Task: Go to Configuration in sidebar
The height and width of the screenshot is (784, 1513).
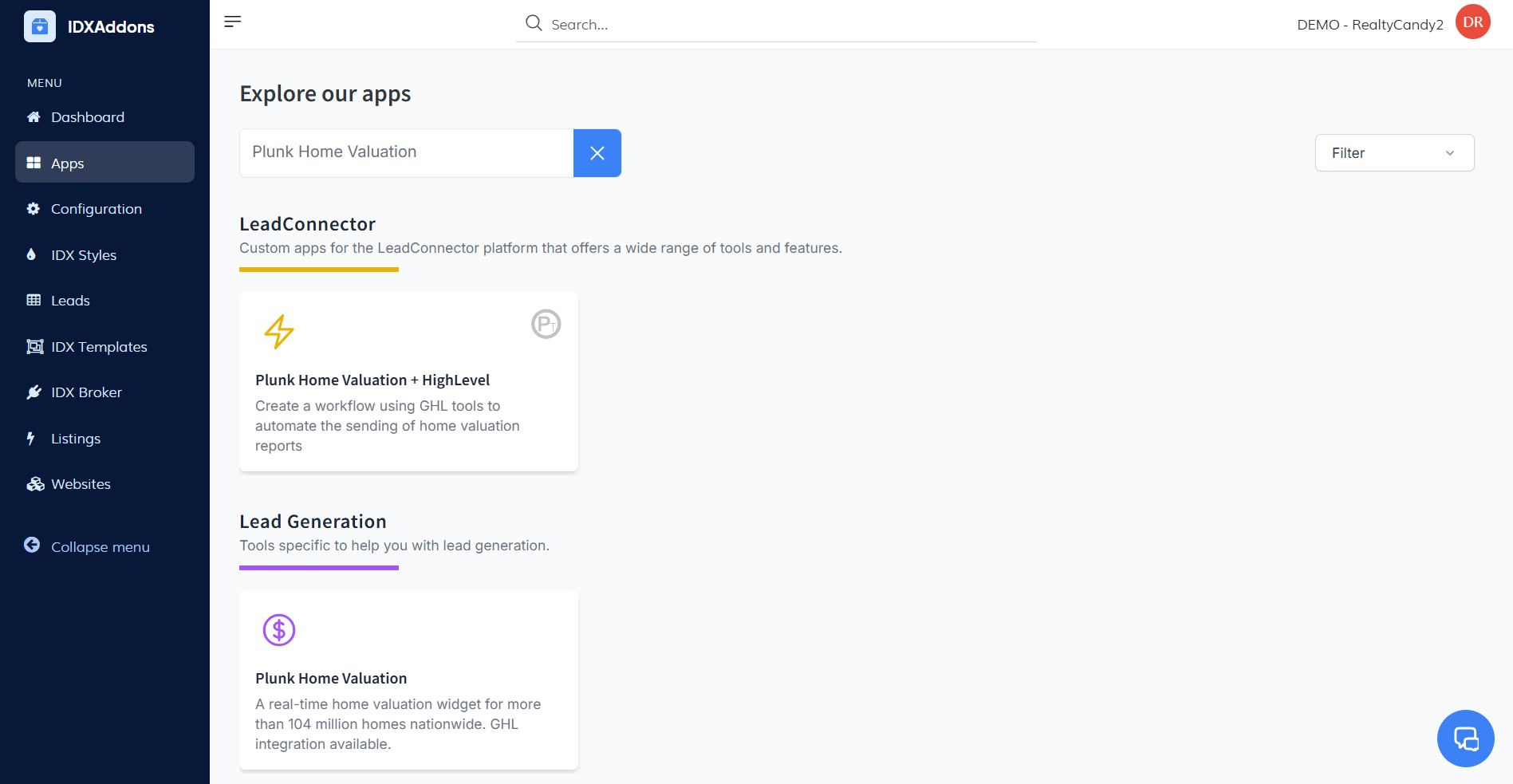Action: coord(96,209)
